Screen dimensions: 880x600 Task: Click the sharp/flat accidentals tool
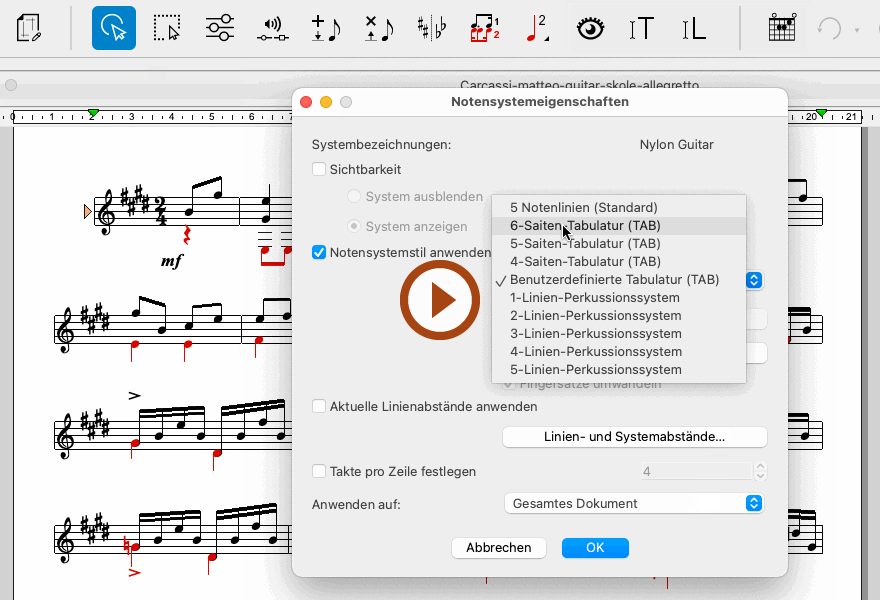pos(431,28)
